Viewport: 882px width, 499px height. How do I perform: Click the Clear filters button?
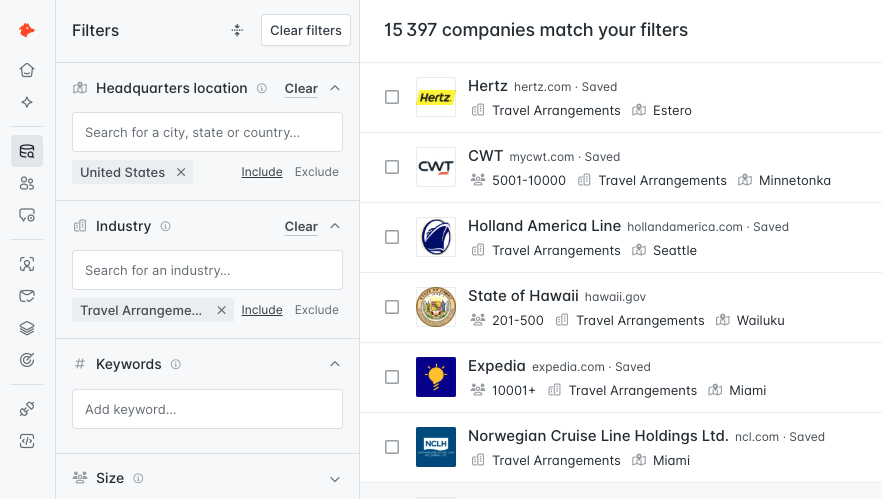(306, 30)
